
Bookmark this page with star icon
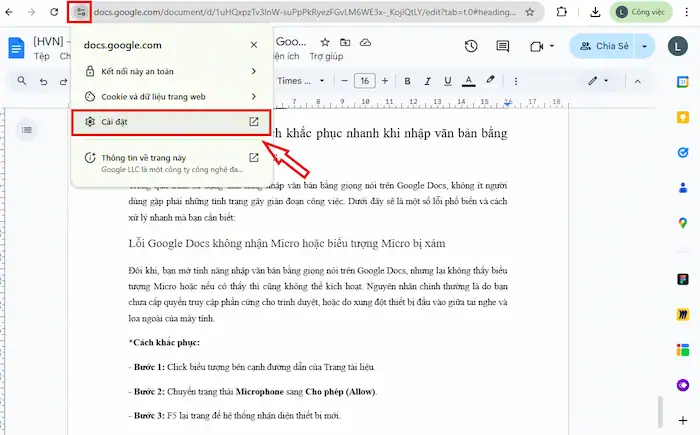[x=531, y=13]
